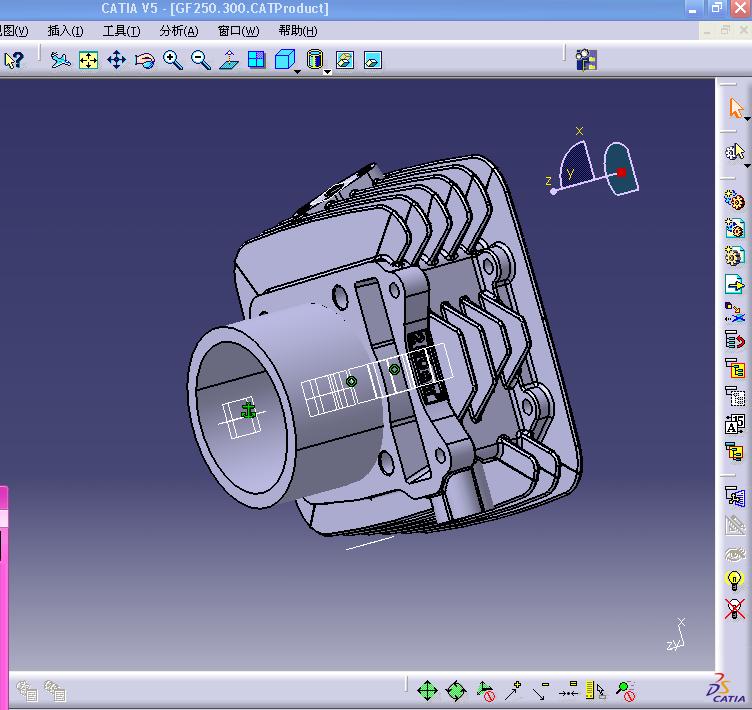
Task: Click the product structure icon on top toolbar
Action: point(586,60)
